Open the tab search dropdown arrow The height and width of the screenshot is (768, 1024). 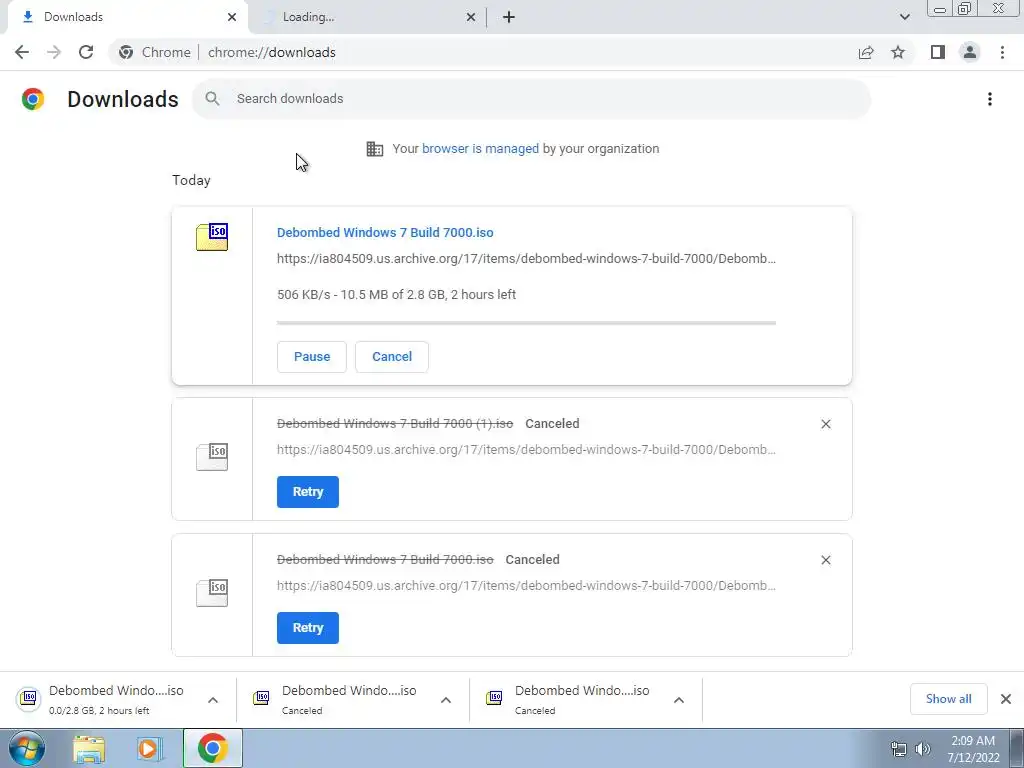point(904,17)
